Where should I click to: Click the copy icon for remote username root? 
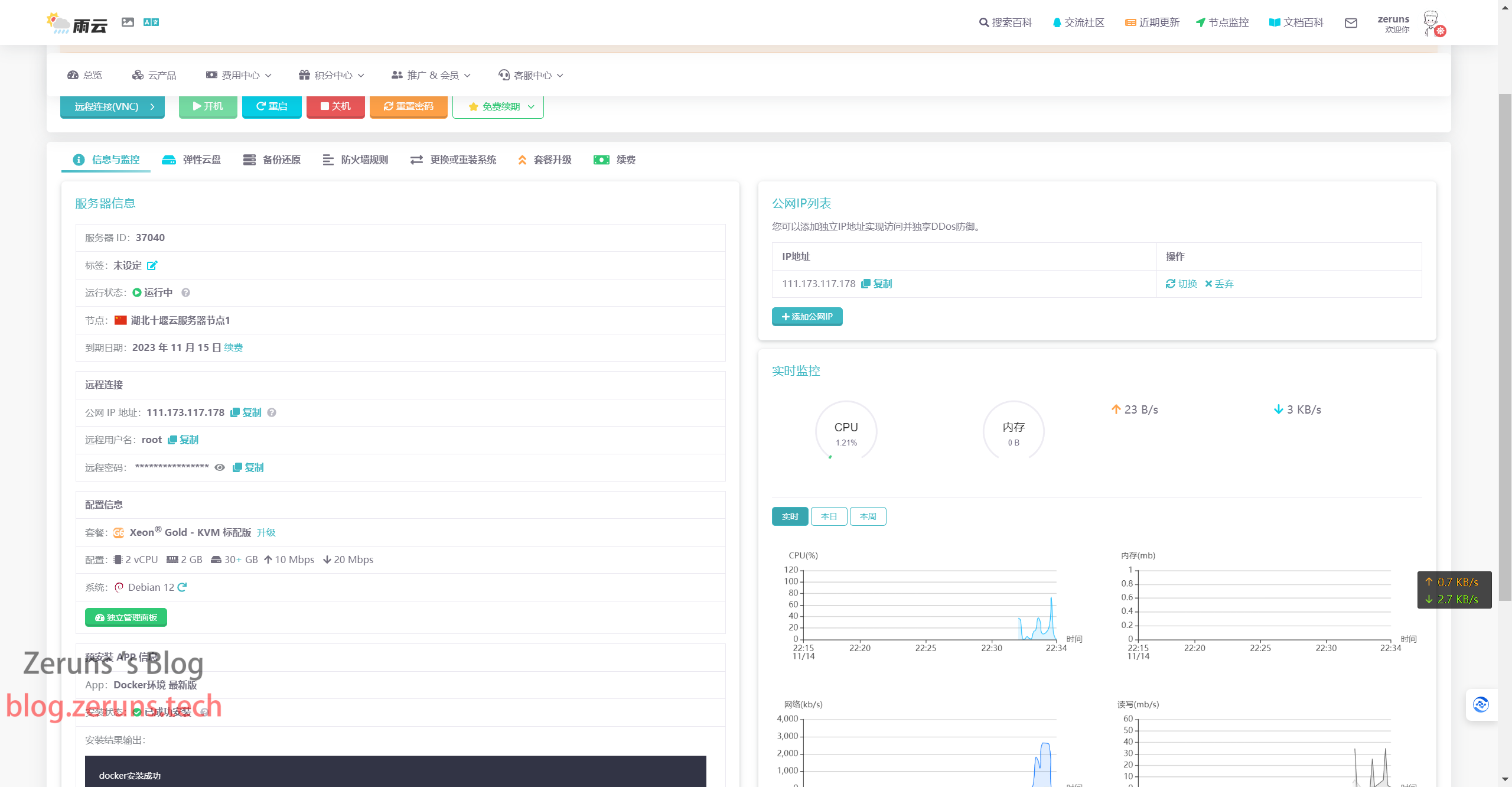click(172, 440)
